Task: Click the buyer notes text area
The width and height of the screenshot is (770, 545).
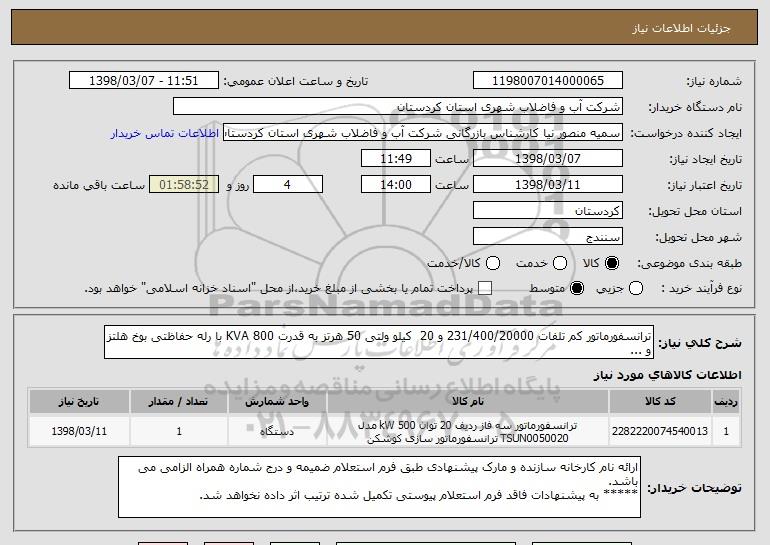Action: tap(380, 487)
